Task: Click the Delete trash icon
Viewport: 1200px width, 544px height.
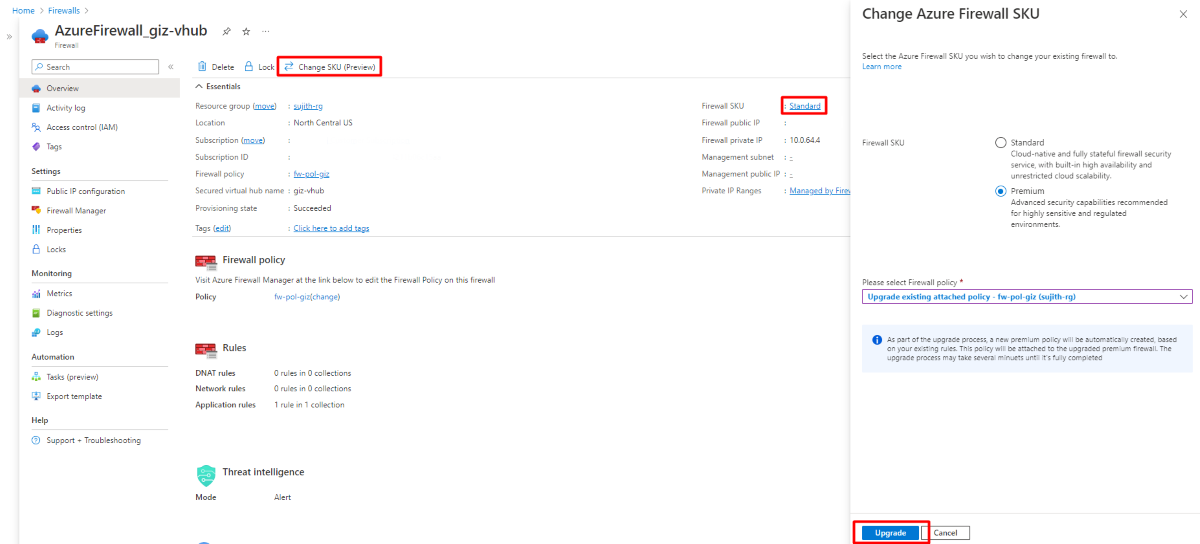Action: [202, 67]
